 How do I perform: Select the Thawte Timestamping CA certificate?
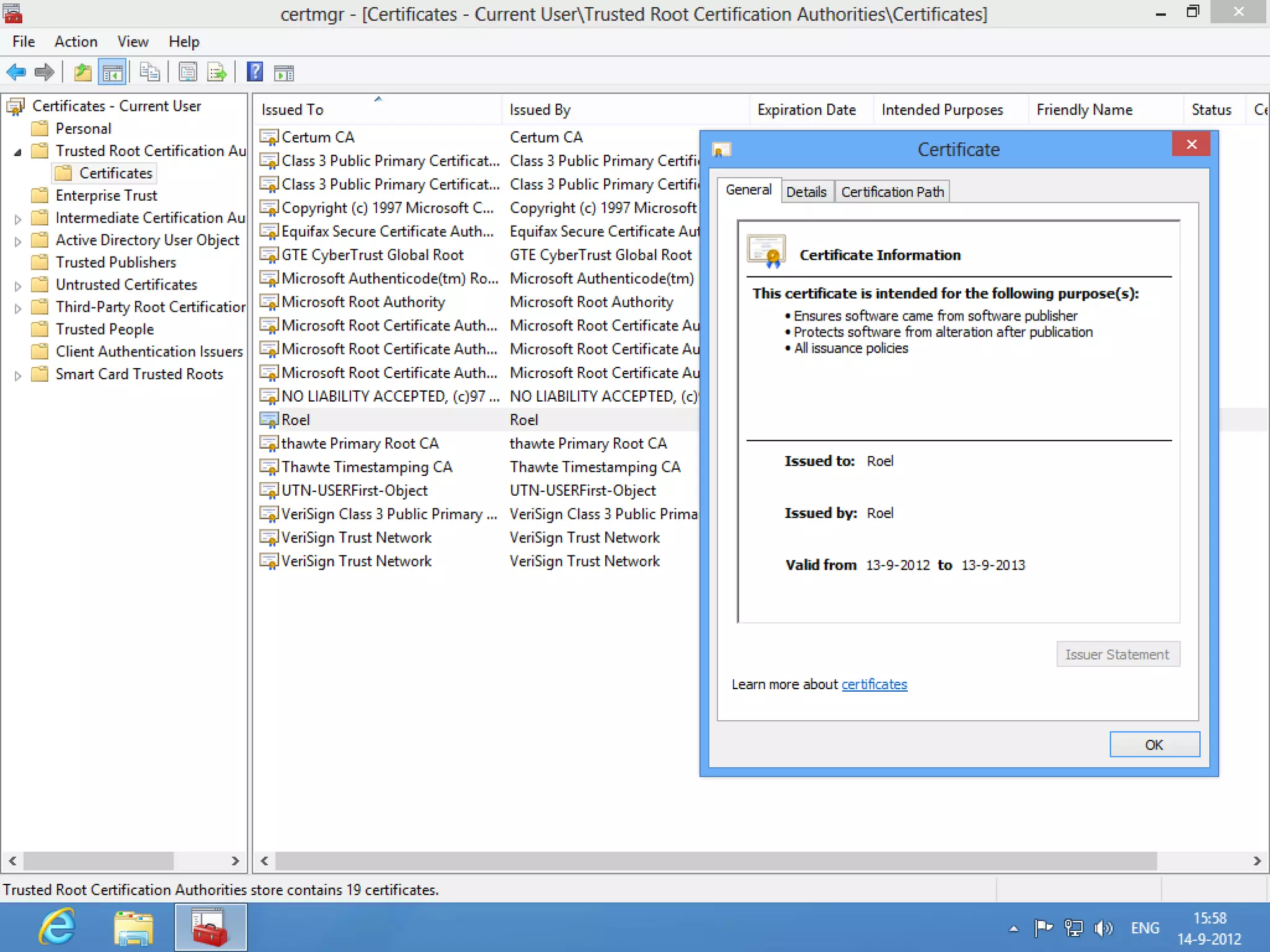coord(366,467)
